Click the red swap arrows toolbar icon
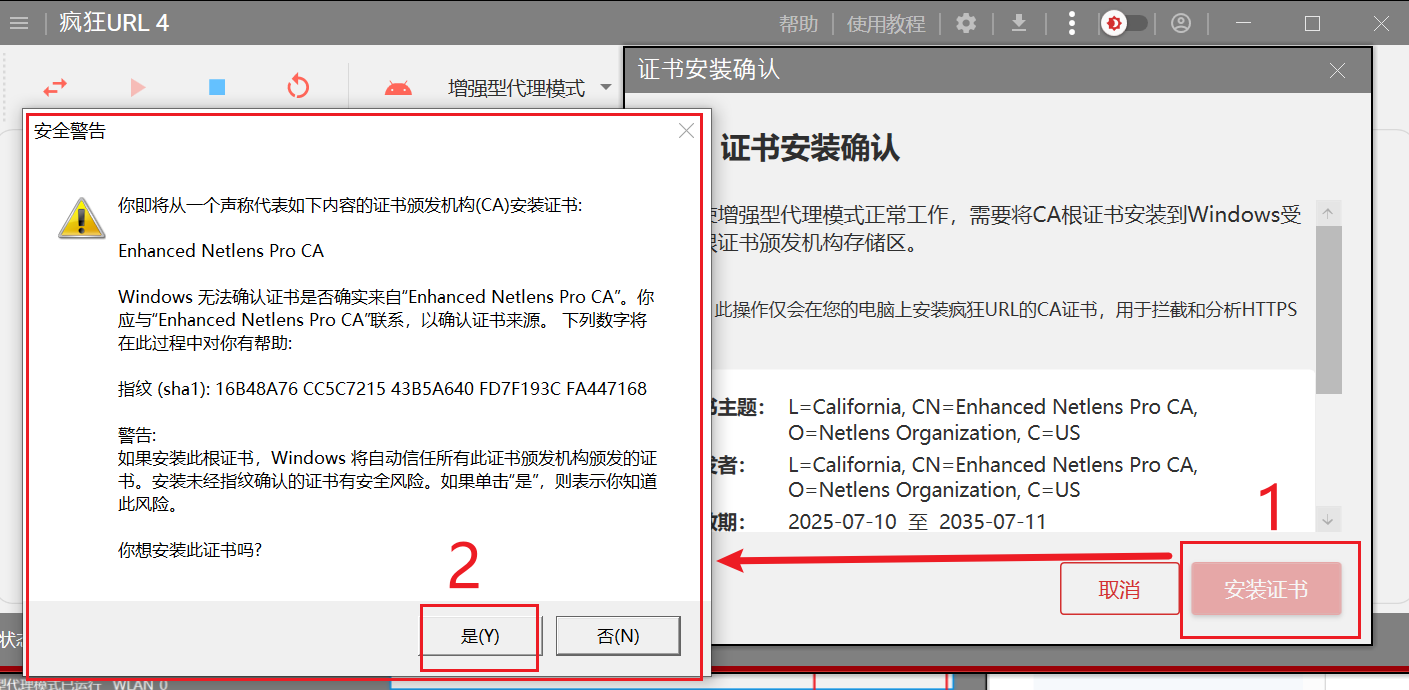Viewport: 1409px width, 690px height. click(x=56, y=88)
